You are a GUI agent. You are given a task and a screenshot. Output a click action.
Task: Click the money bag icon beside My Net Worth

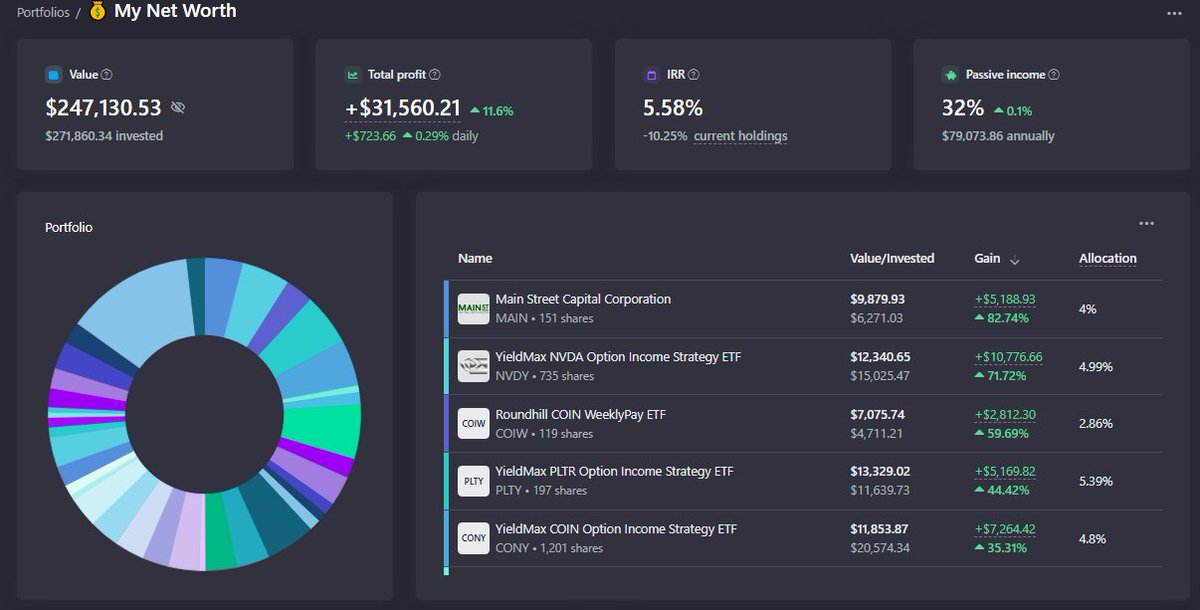[x=98, y=12]
